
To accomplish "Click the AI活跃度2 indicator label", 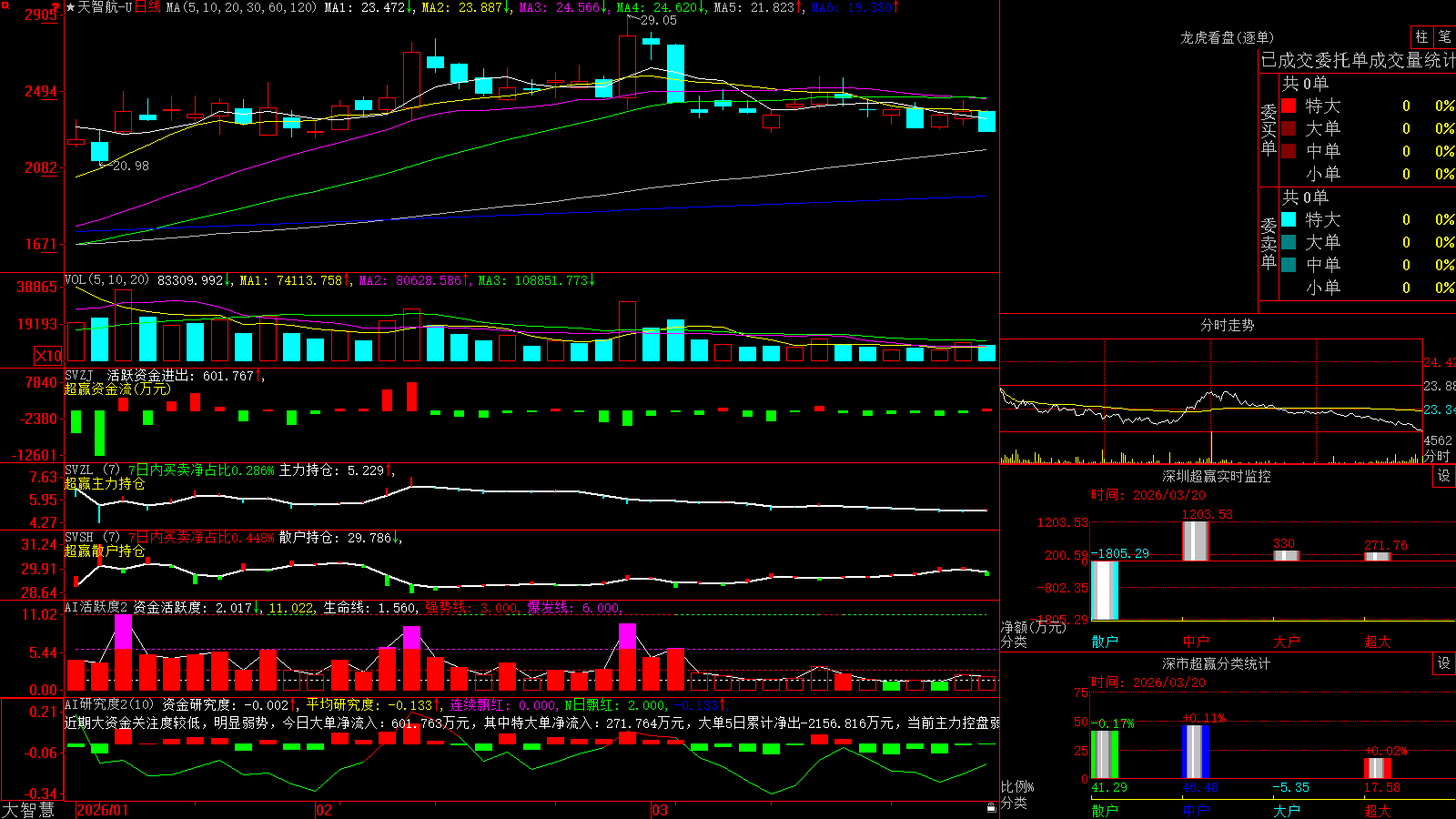I will coord(96,608).
